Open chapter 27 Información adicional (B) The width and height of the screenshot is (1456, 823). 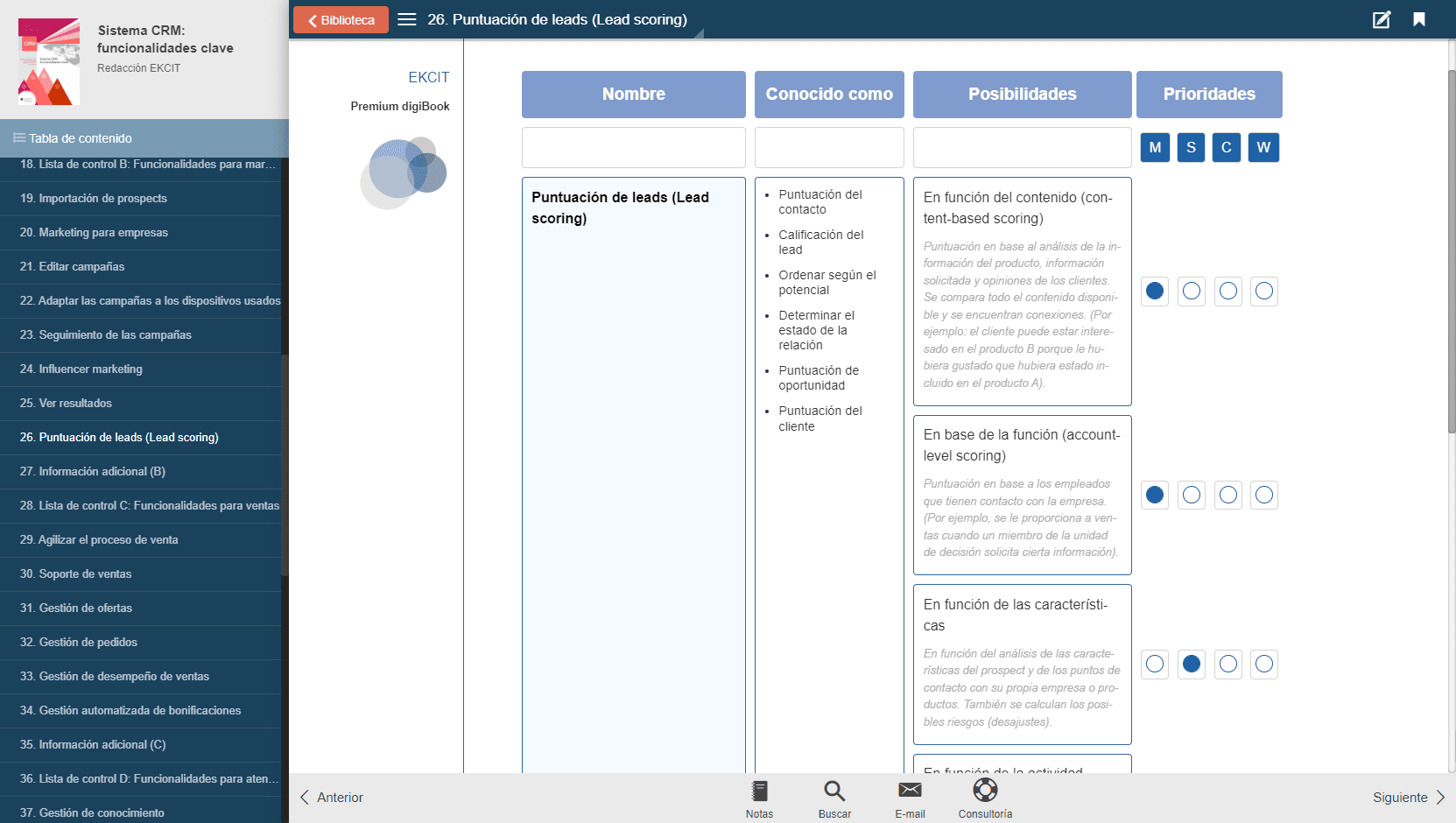click(140, 472)
